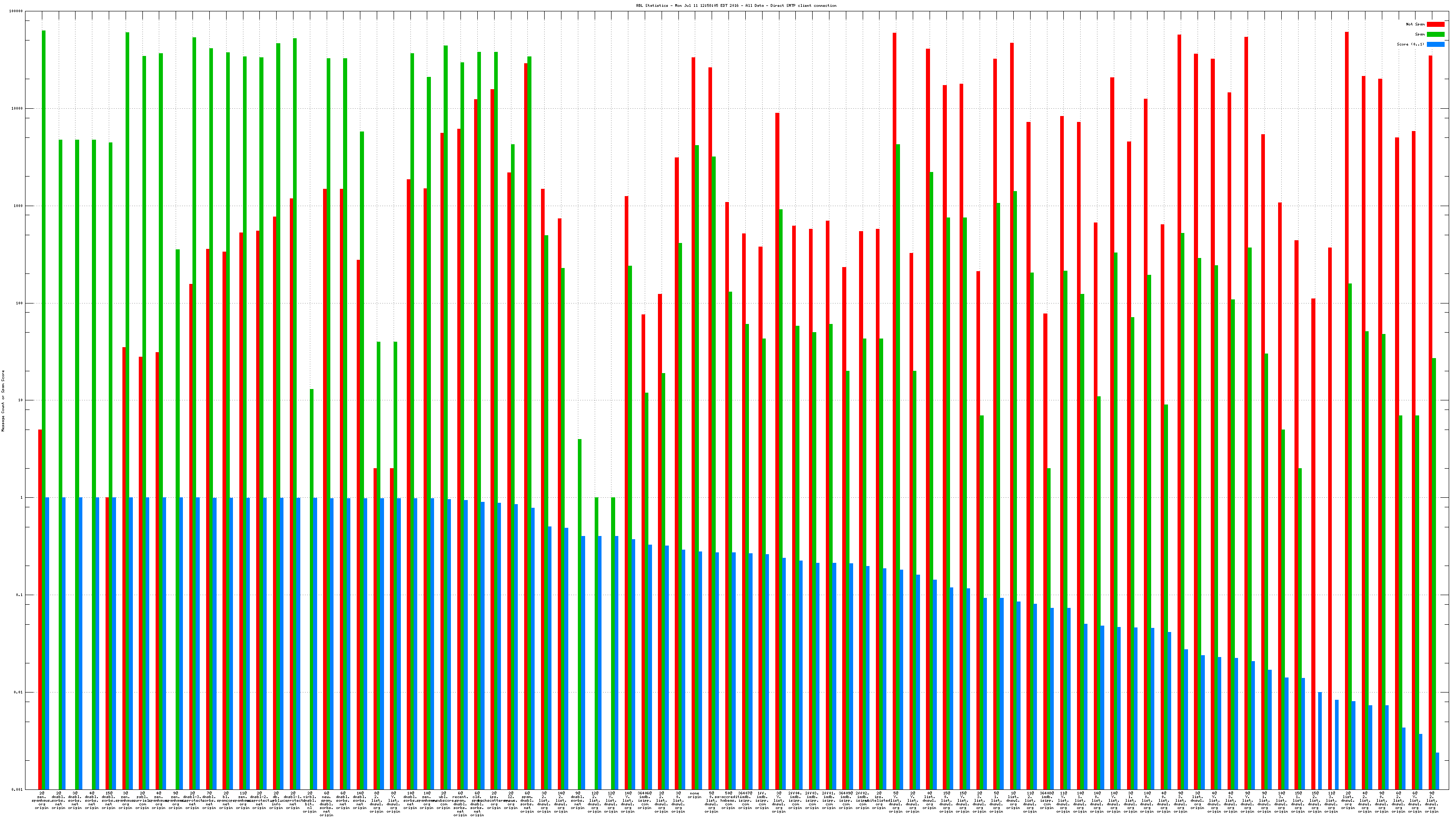Click the bl.spamcop.net x-axis label
1456x819 pixels.
pos(226,800)
